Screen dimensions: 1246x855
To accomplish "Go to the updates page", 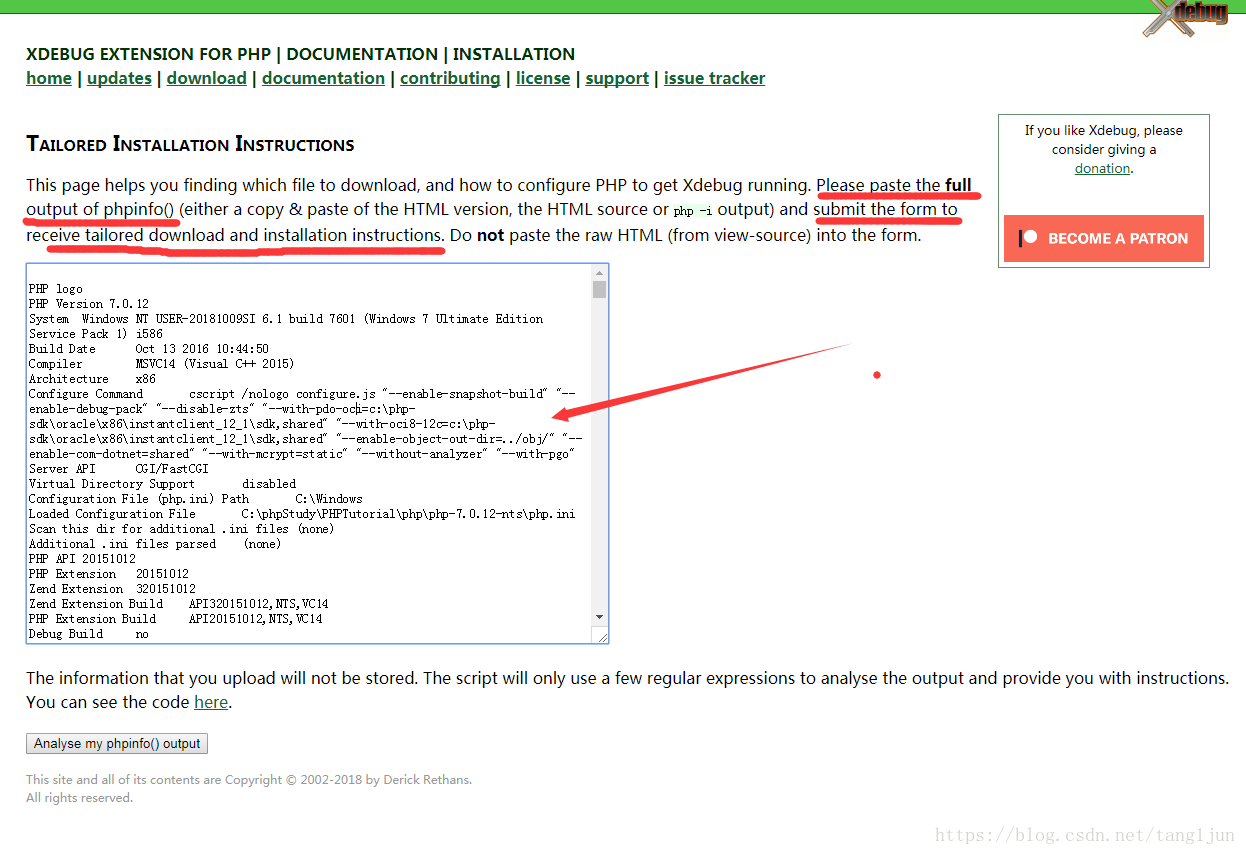I will point(119,78).
